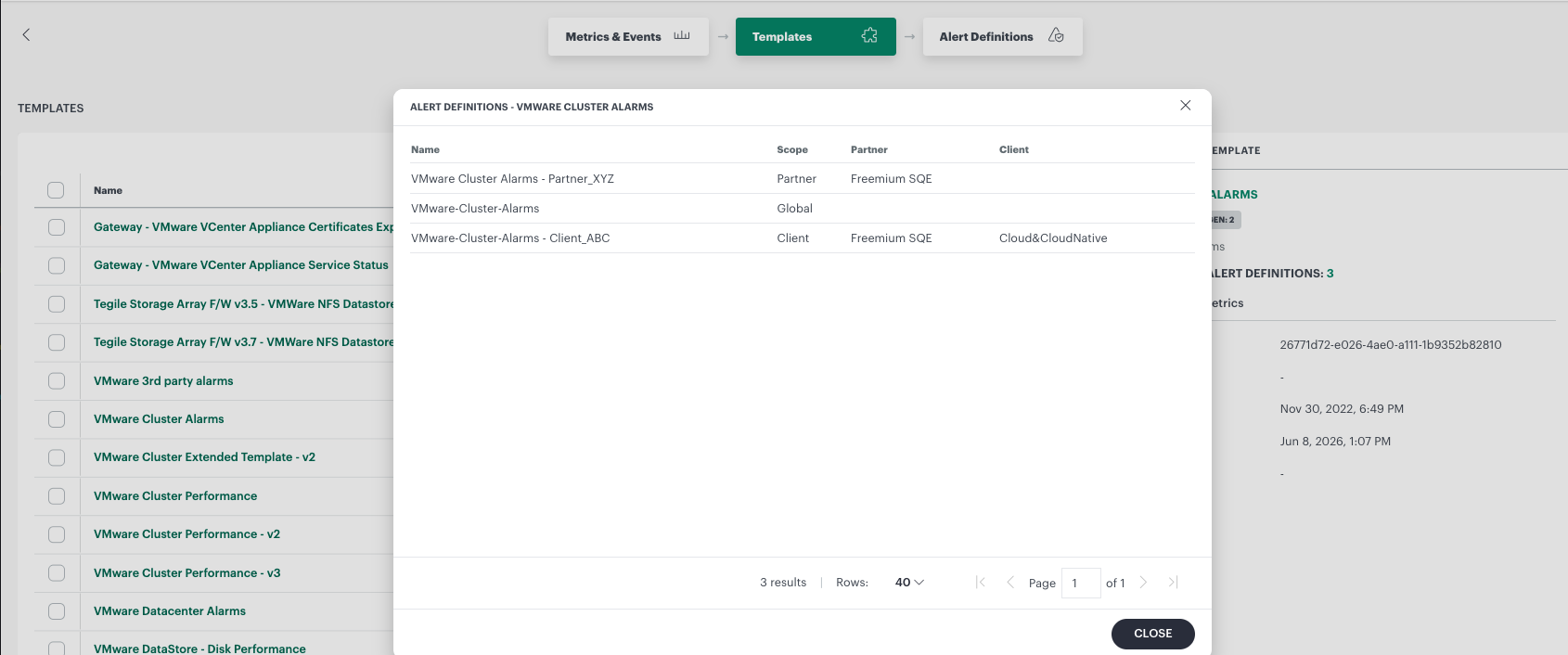Screen dimensions: 1568x655
Task: Open VMware Datacenter Alarms template link
Action: [170, 611]
